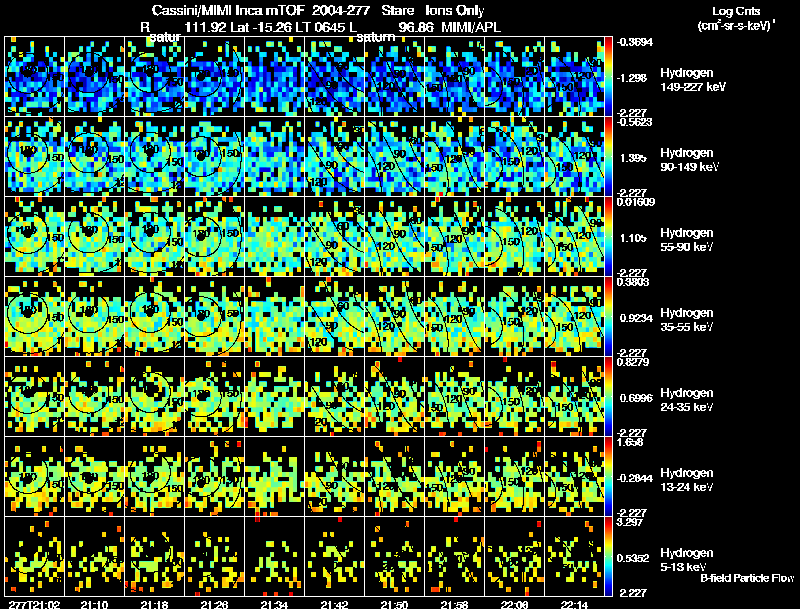Click the 'Ions Only' header text
This screenshot has width=800, height=609.
pyautogui.click(x=455, y=11)
